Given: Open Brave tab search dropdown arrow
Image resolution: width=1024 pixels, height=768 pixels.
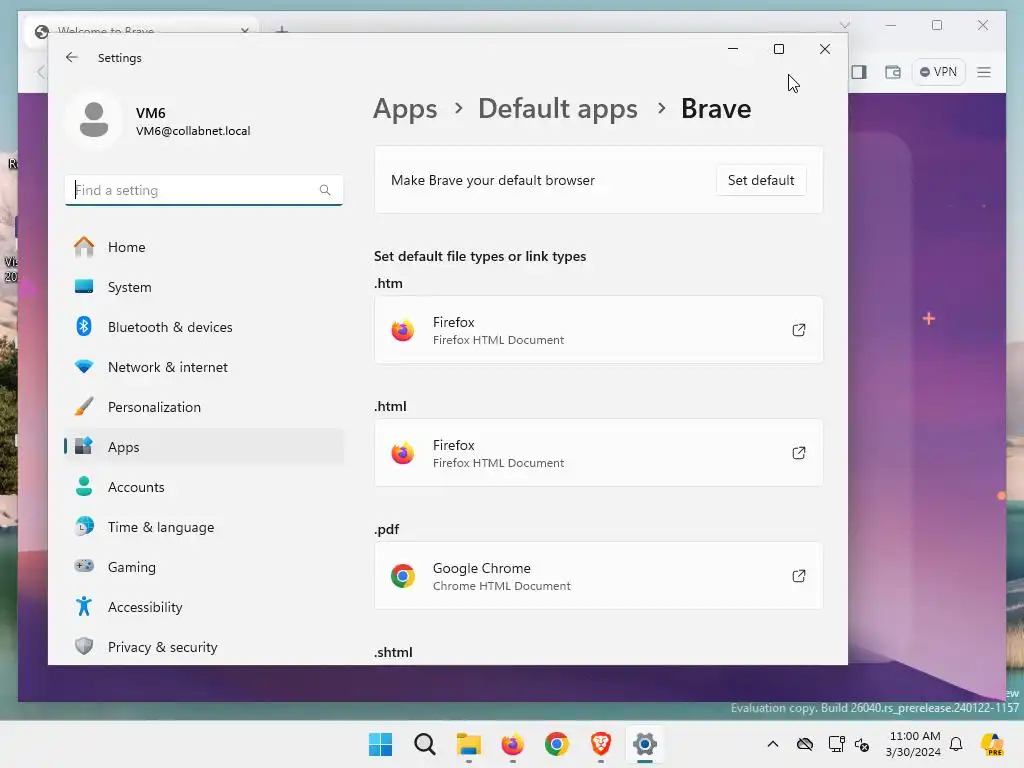Looking at the screenshot, I should (844, 25).
